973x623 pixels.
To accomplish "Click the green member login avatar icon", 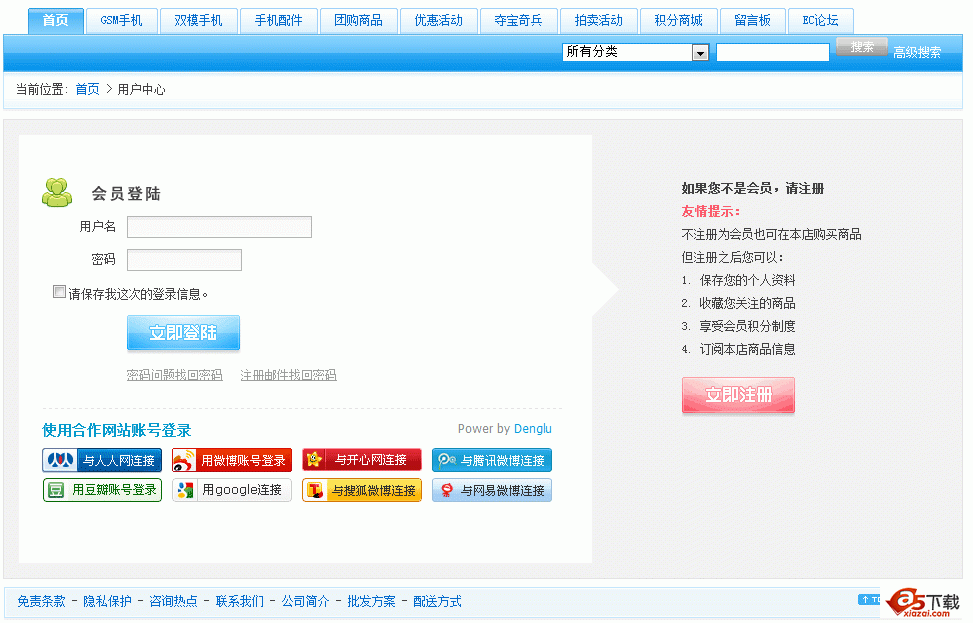I will point(56,192).
